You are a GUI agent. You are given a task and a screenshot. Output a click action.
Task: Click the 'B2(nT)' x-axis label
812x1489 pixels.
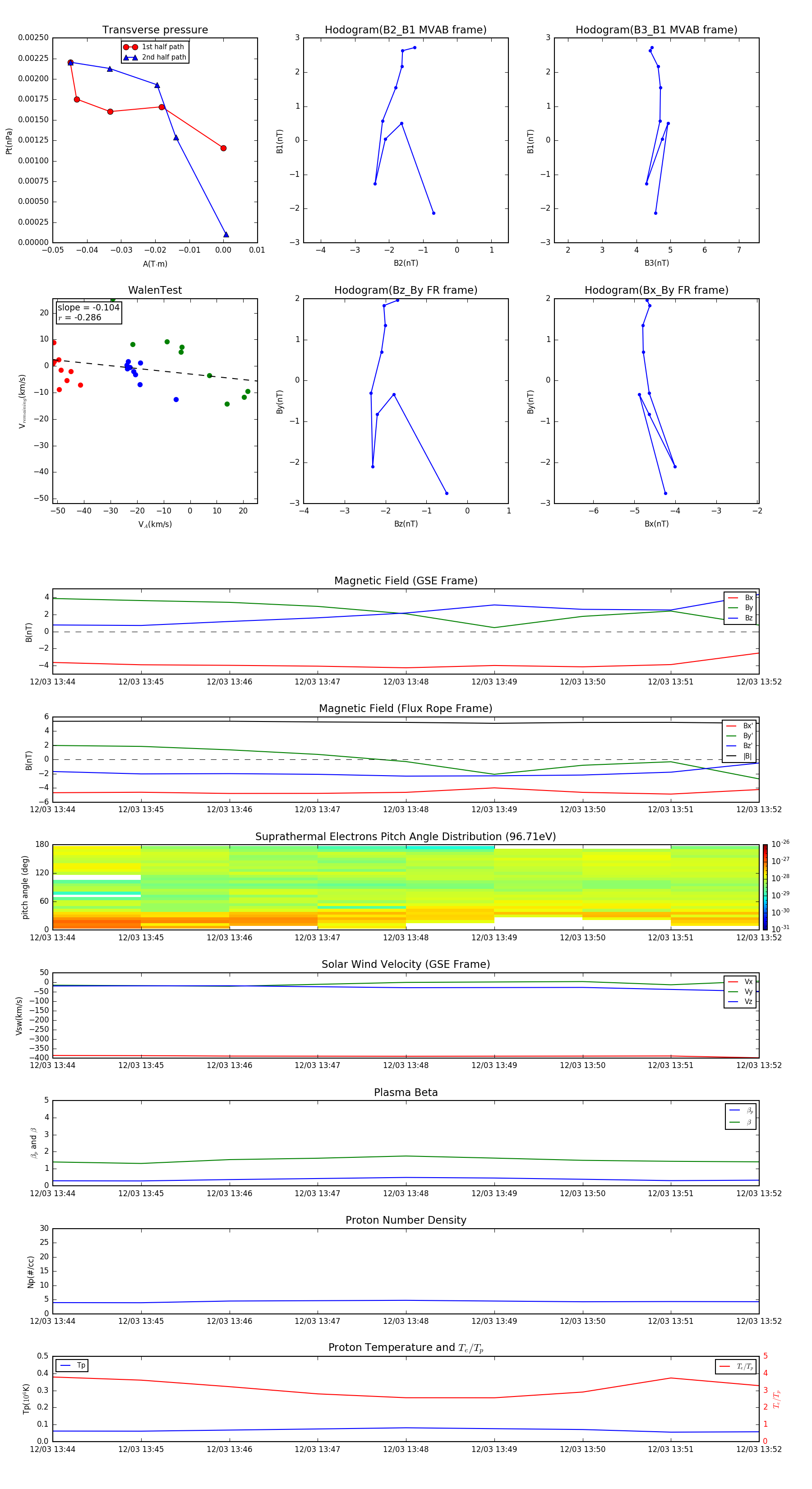[406, 263]
